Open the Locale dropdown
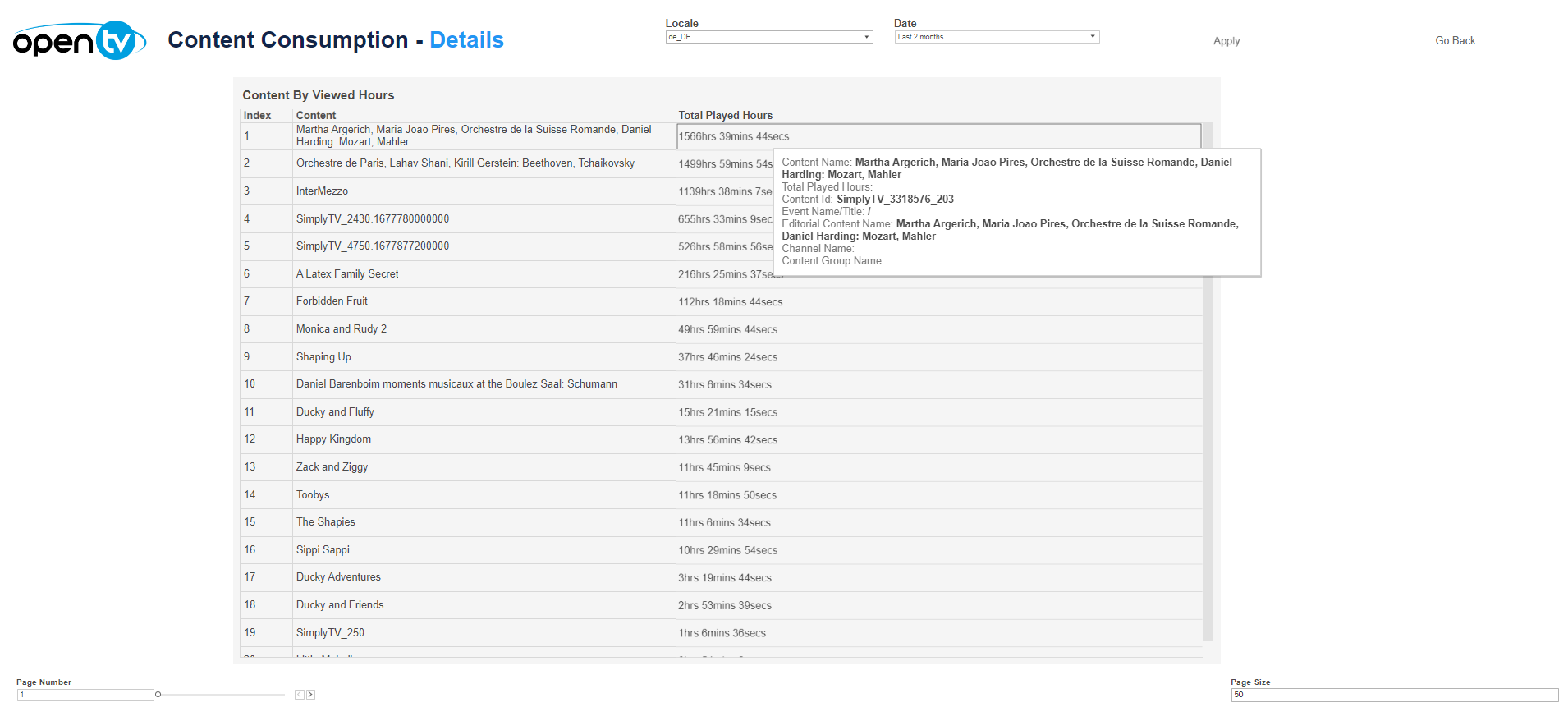Image resolution: width=1568 pixels, height=721 pixels. click(x=768, y=37)
